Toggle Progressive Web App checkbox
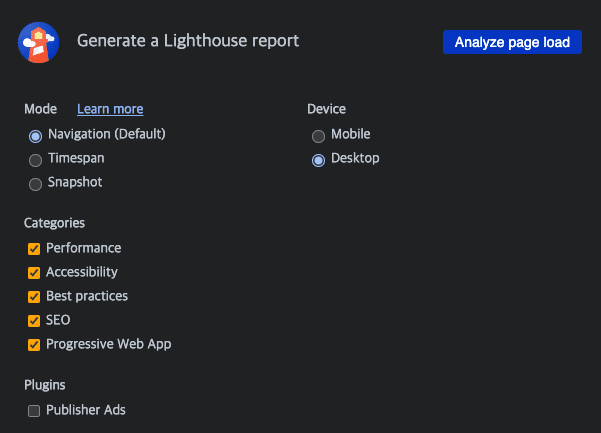This screenshot has height=433, width=601. click(34, 345)
